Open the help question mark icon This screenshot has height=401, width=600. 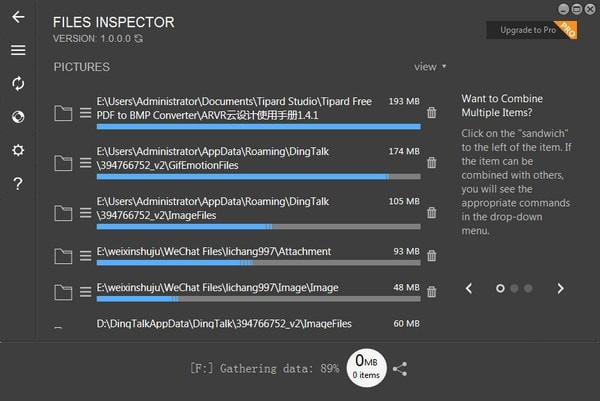click(x=18, y=184)
